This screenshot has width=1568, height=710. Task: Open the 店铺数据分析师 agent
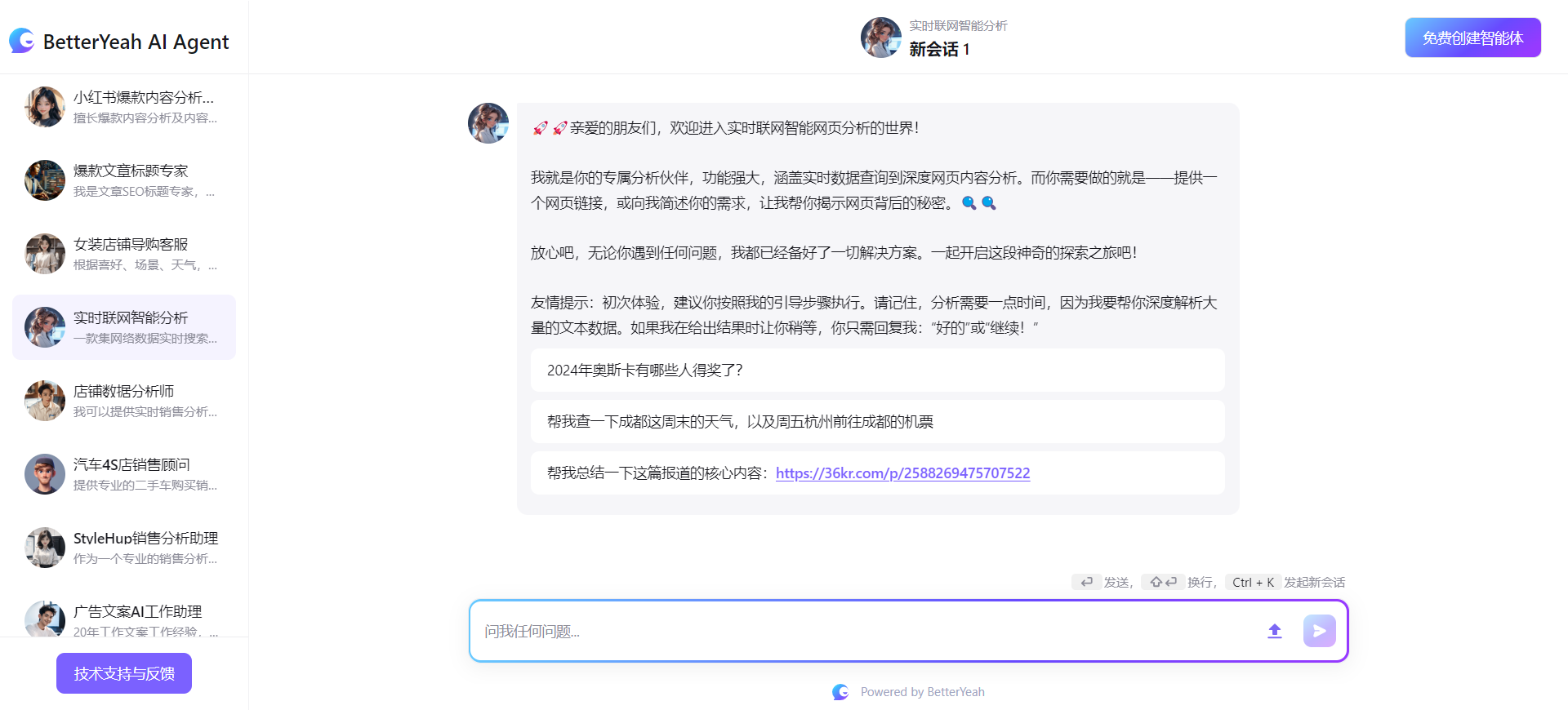124,401
